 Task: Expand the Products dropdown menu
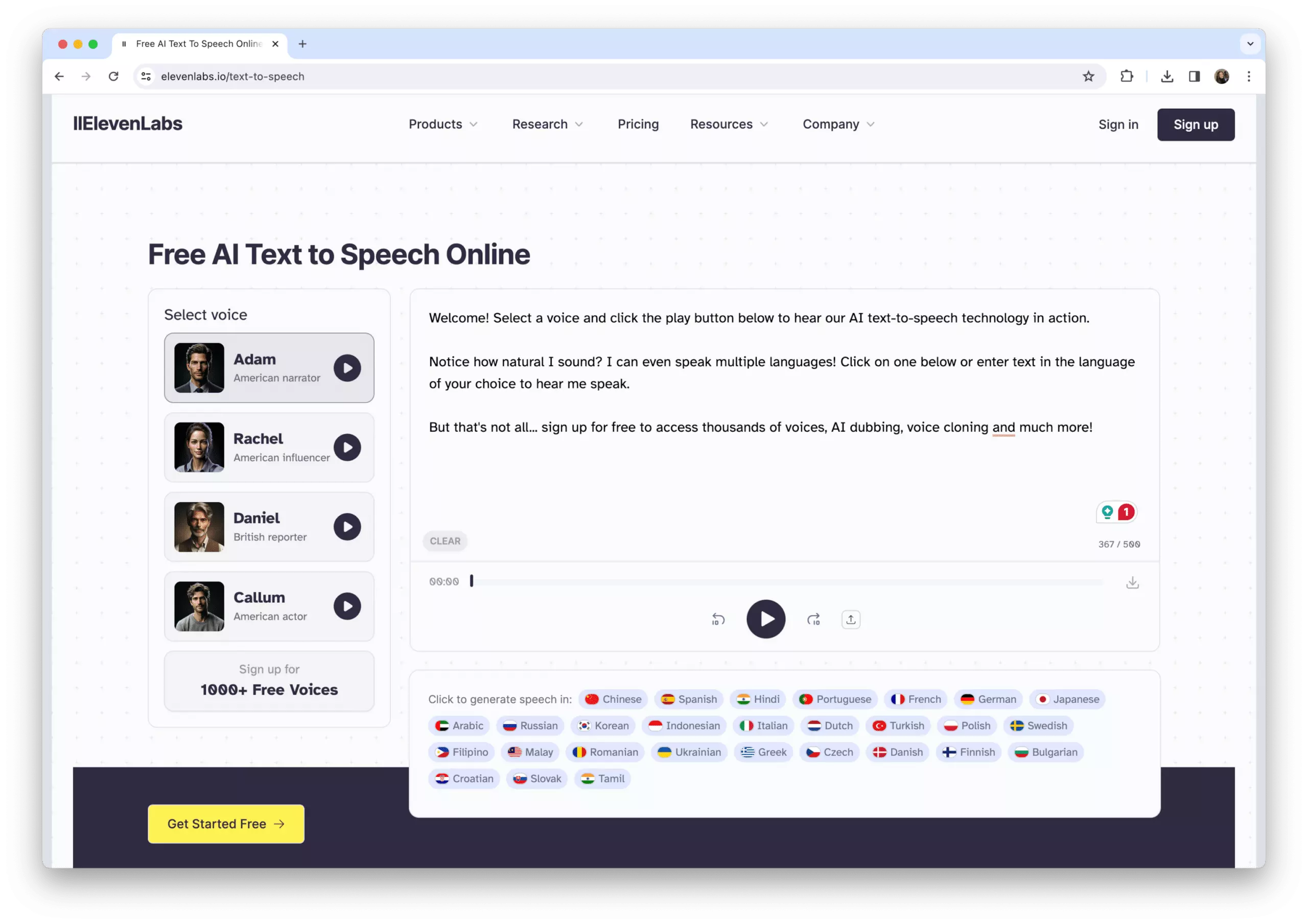(442, 124)
